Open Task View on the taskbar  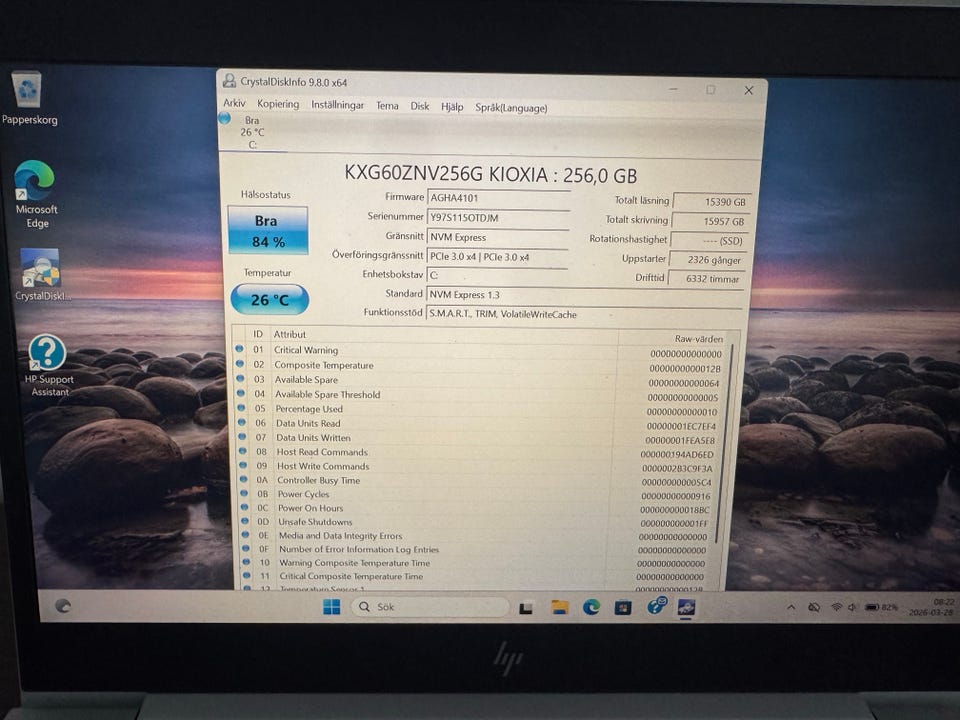pos(525,608)
